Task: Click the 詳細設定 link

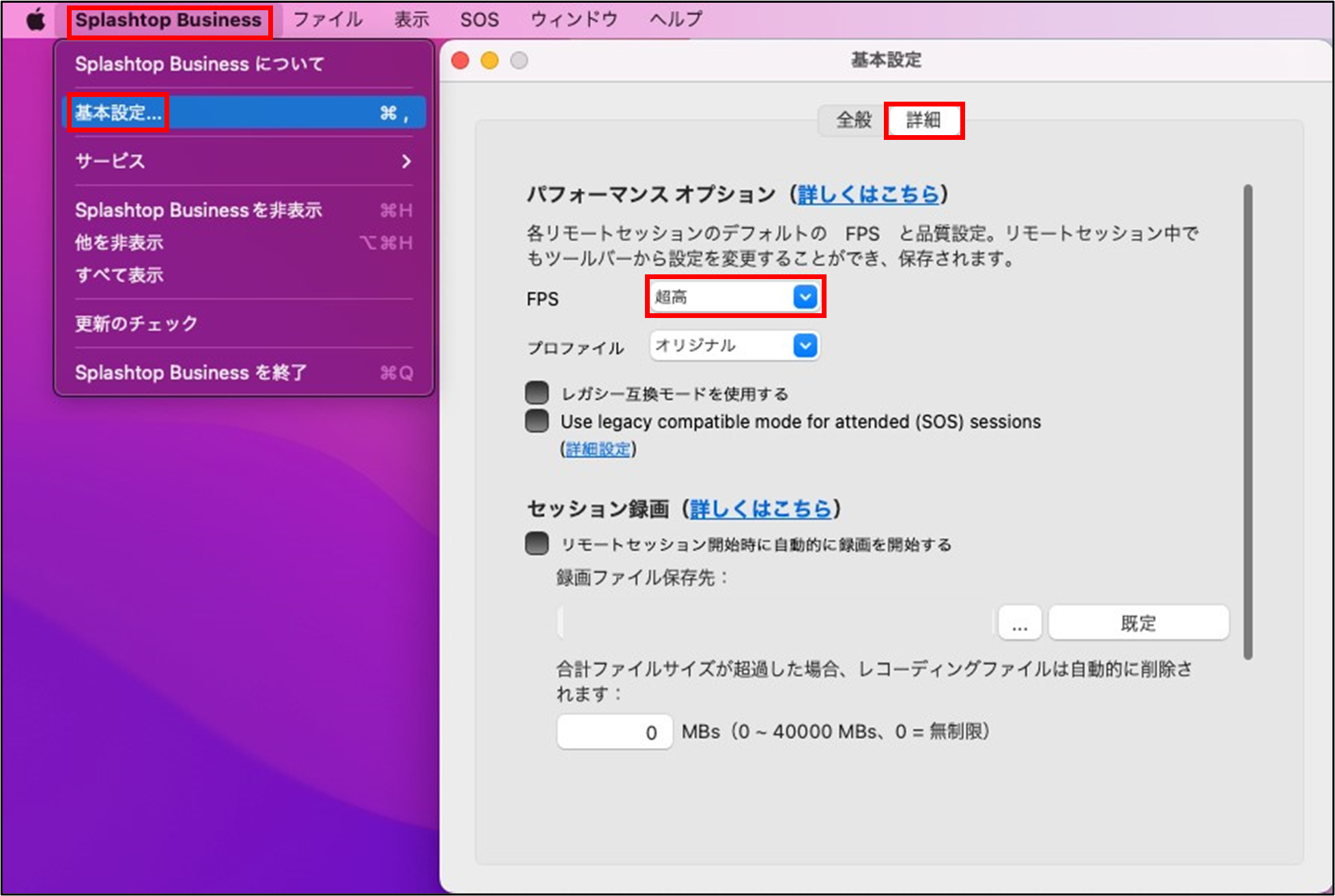Action: point(597,449)
